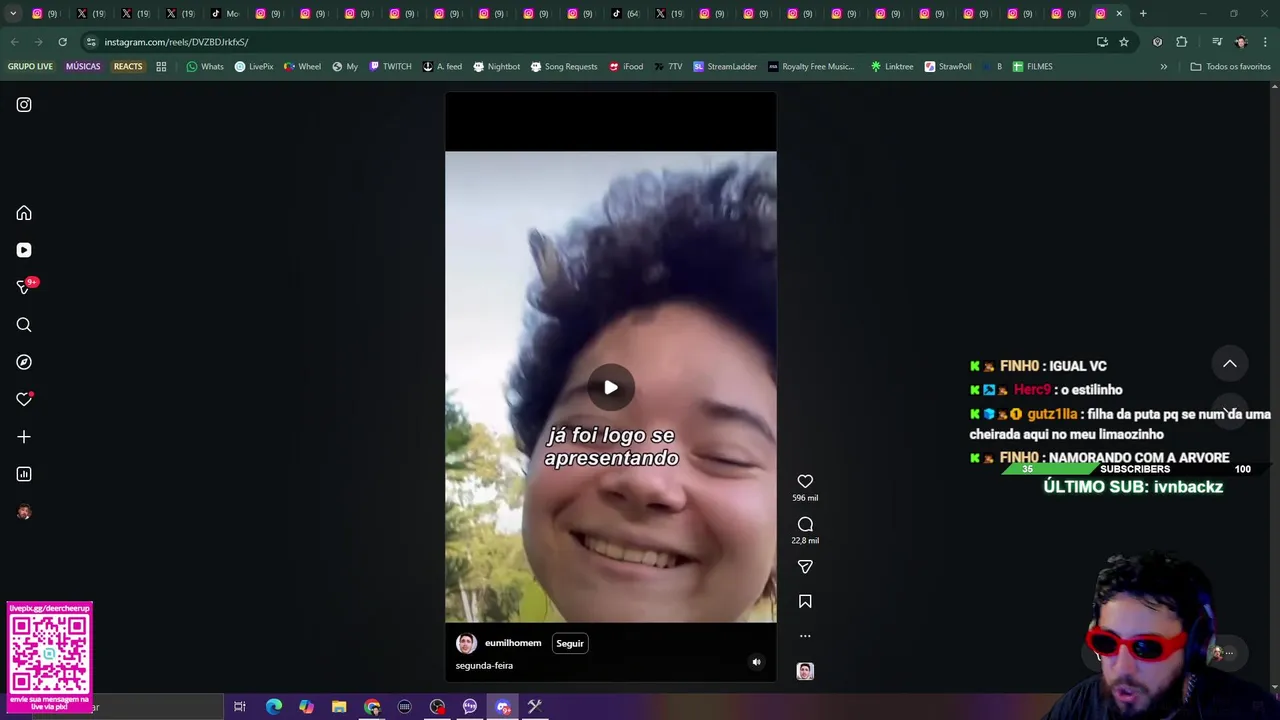The image size is (1280, 720).
Task: Open the StrawPoll bookmark
Action: pos(948,67)
